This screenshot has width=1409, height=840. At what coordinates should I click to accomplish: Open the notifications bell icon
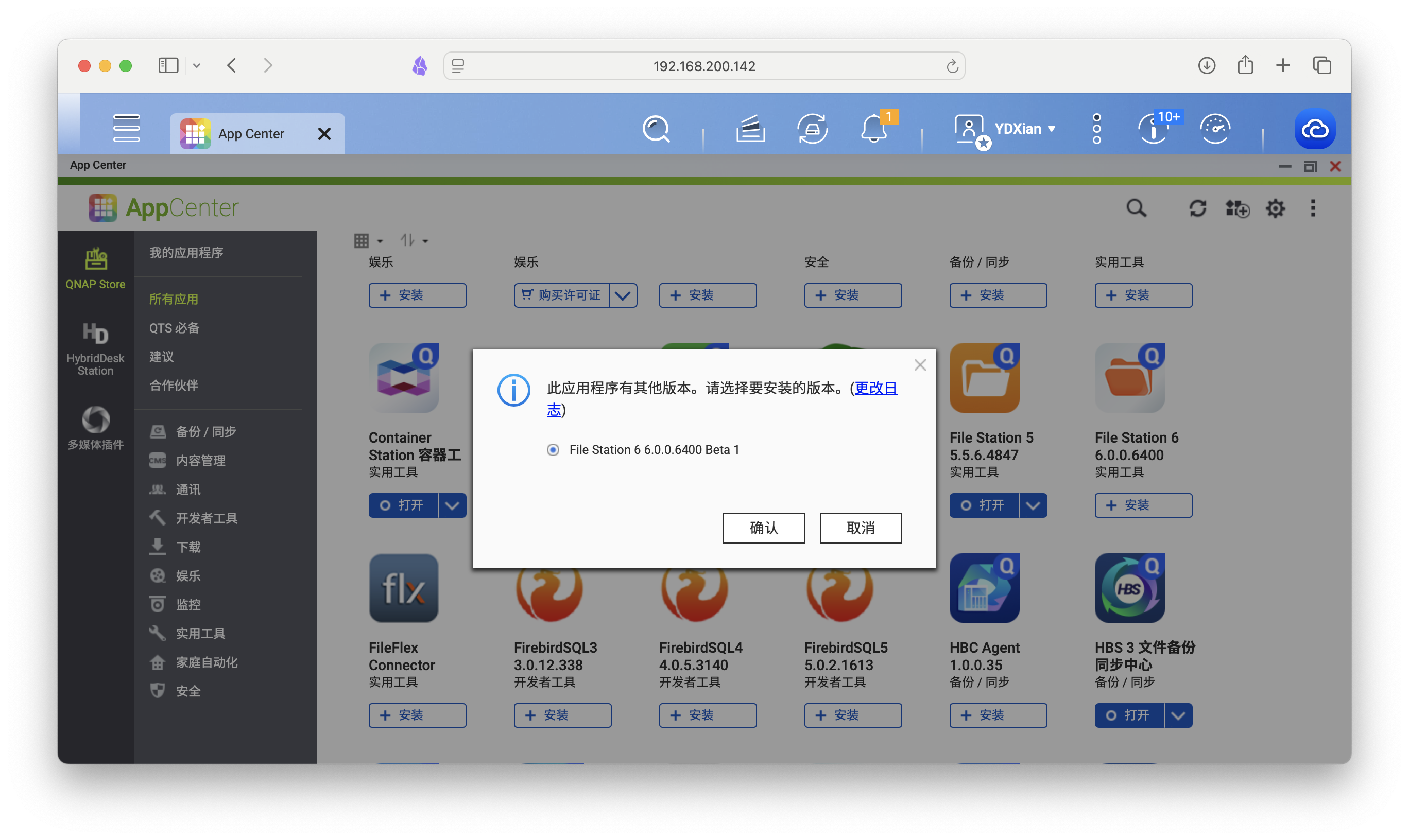pos(874,129)
